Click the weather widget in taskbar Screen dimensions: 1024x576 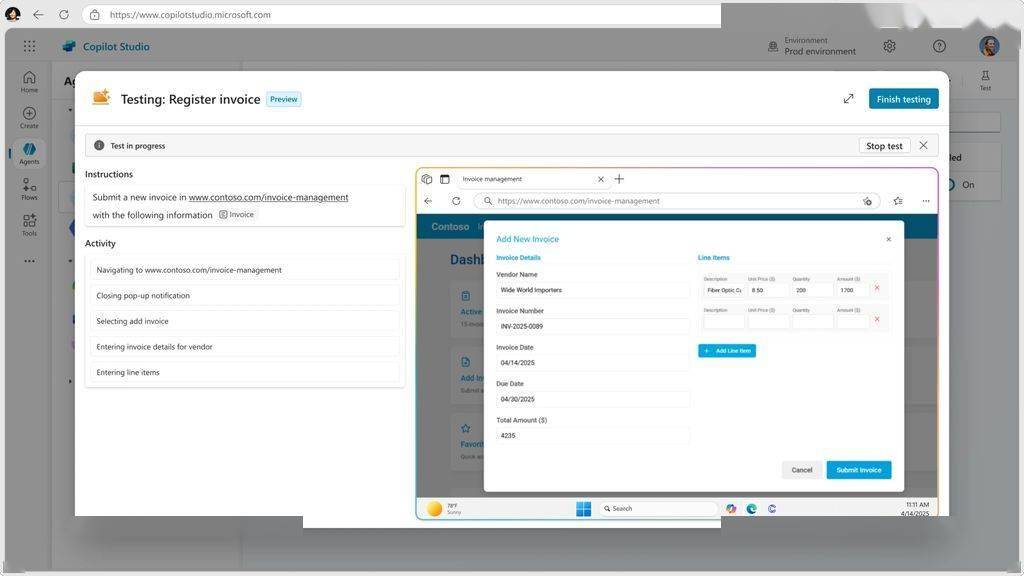point(444,509)
